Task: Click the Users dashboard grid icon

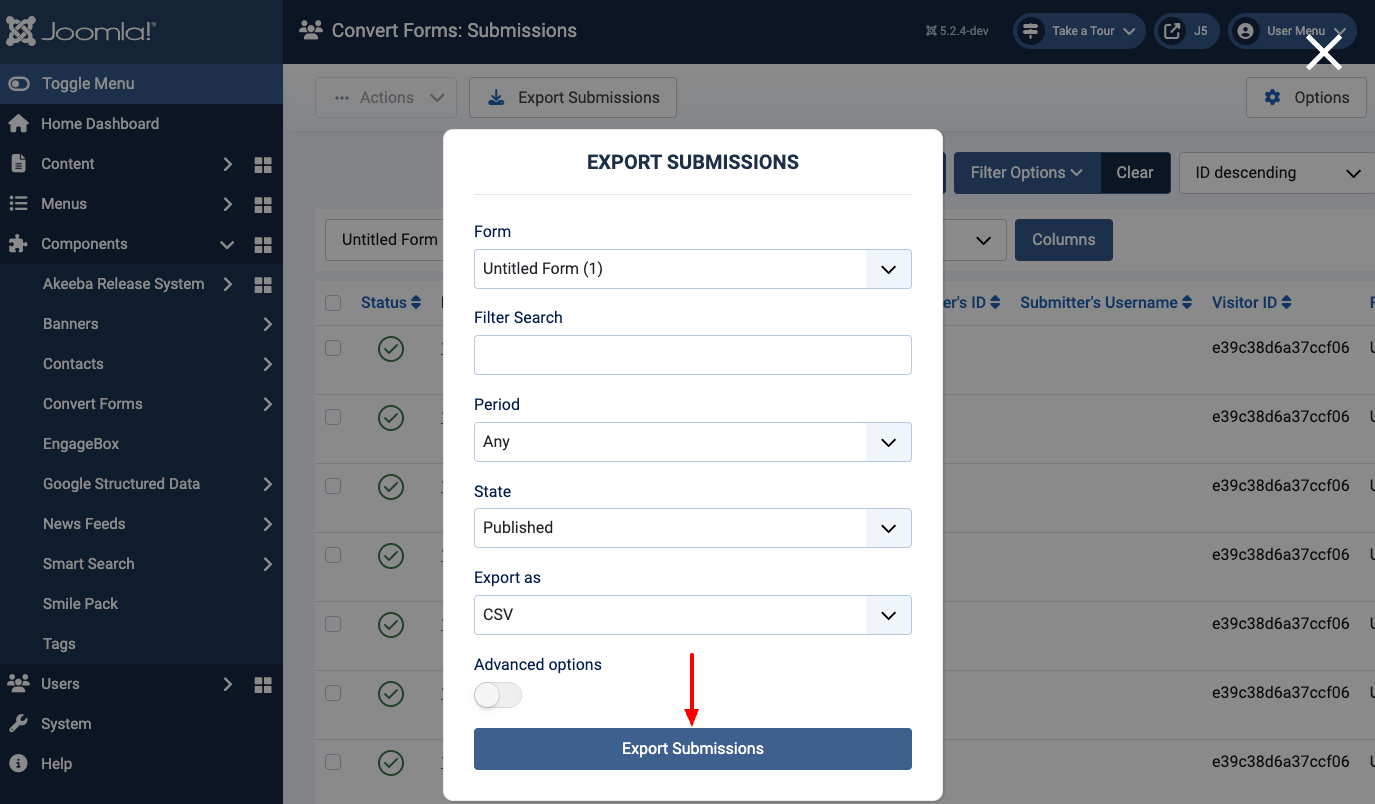Action: (263, 684)
